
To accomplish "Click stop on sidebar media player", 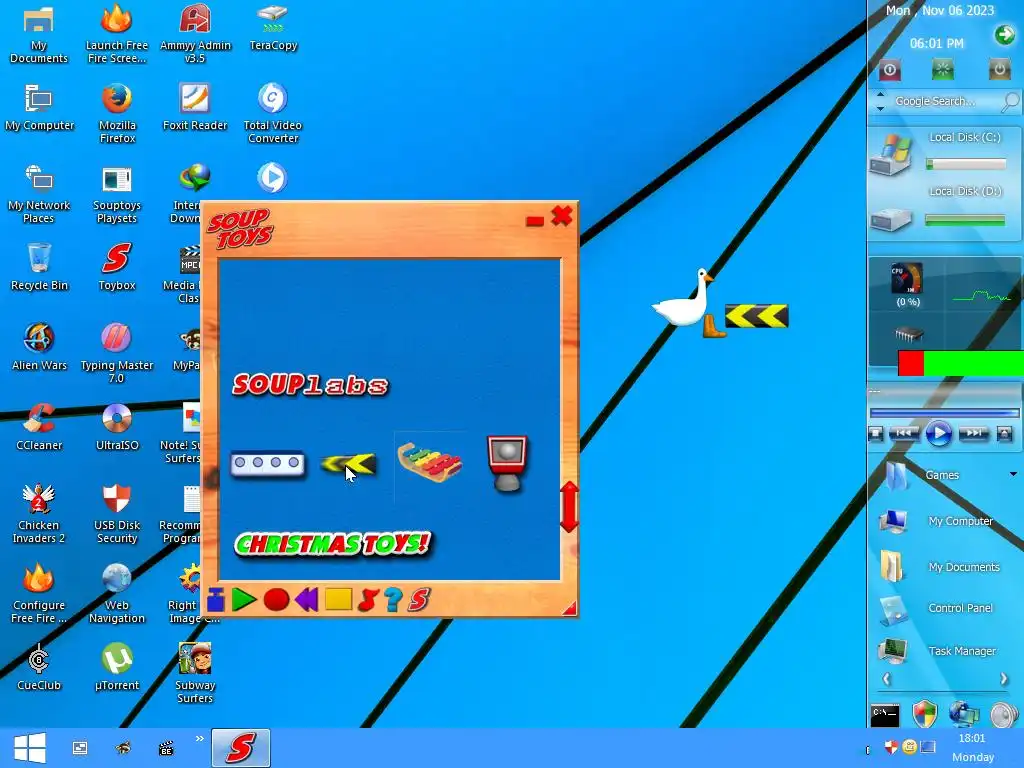I will click(876, 433).
